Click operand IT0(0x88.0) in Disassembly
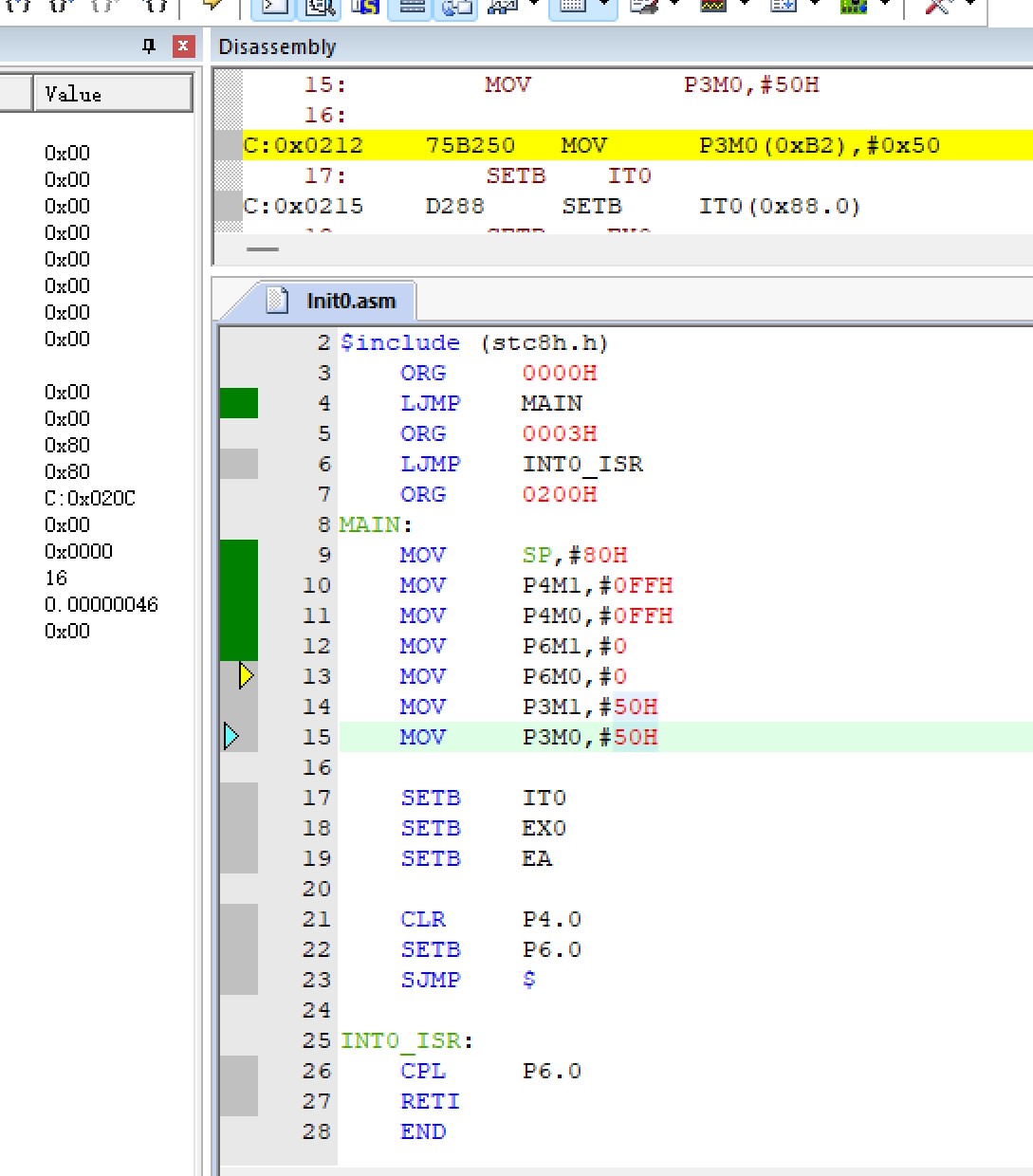The width and height of the screenshot is (1033, 1176). click(780, 206)
